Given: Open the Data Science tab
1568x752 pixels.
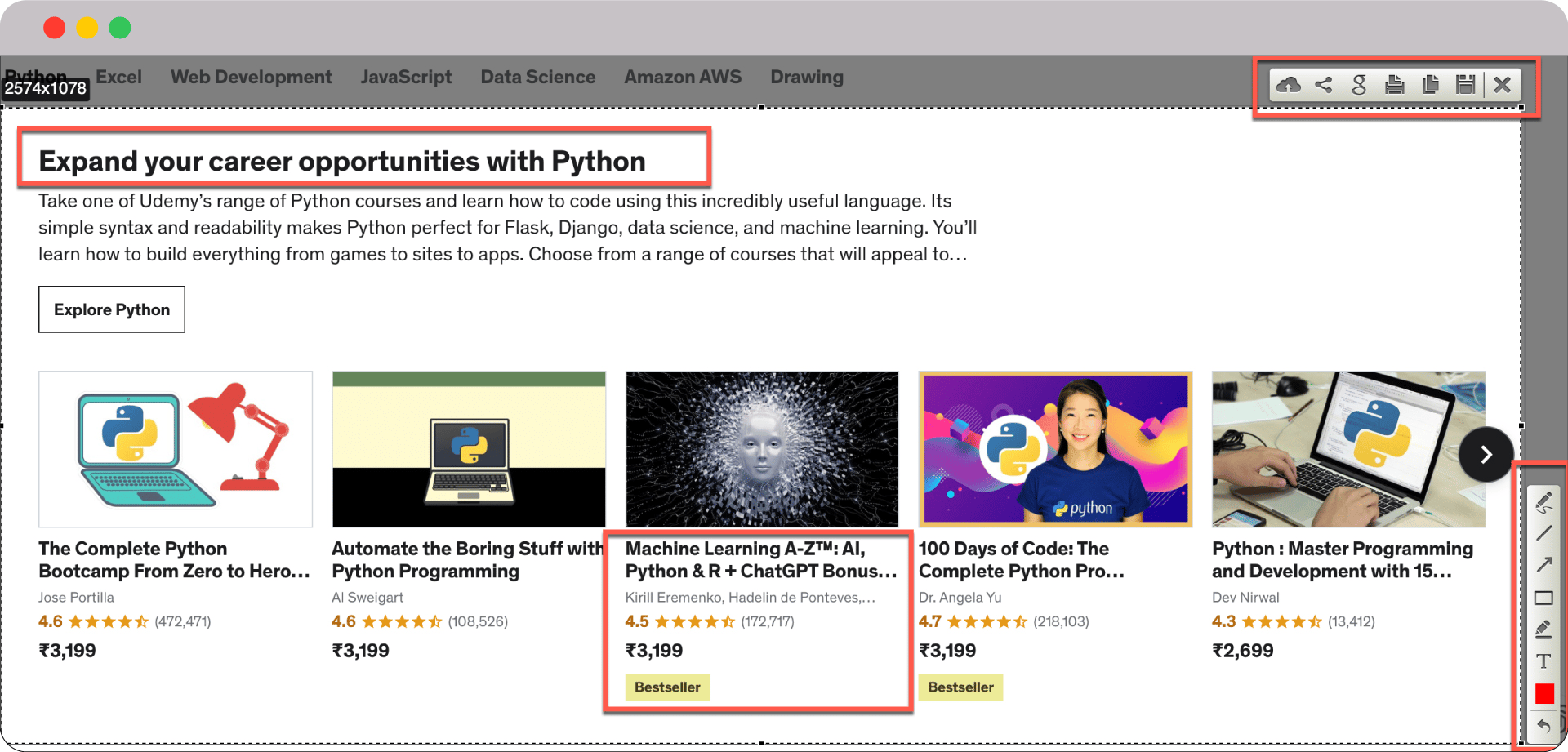Looking at the screenshot, I should tap(537, 78).
